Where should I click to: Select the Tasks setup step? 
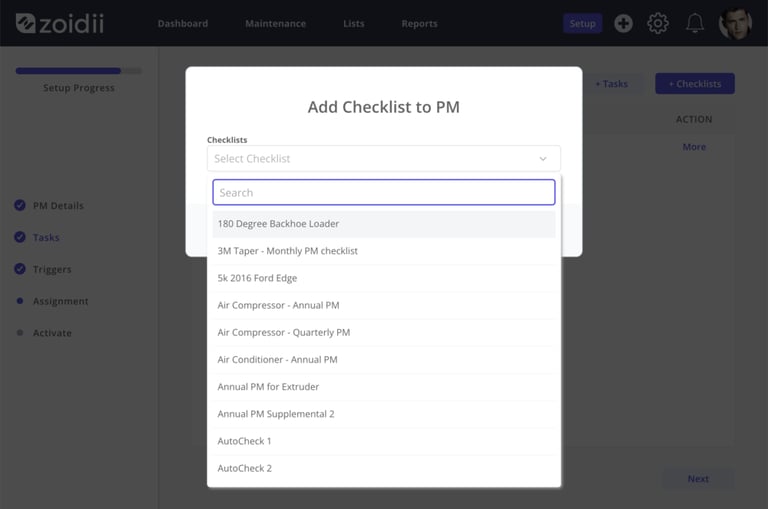(x=46, y=238)
